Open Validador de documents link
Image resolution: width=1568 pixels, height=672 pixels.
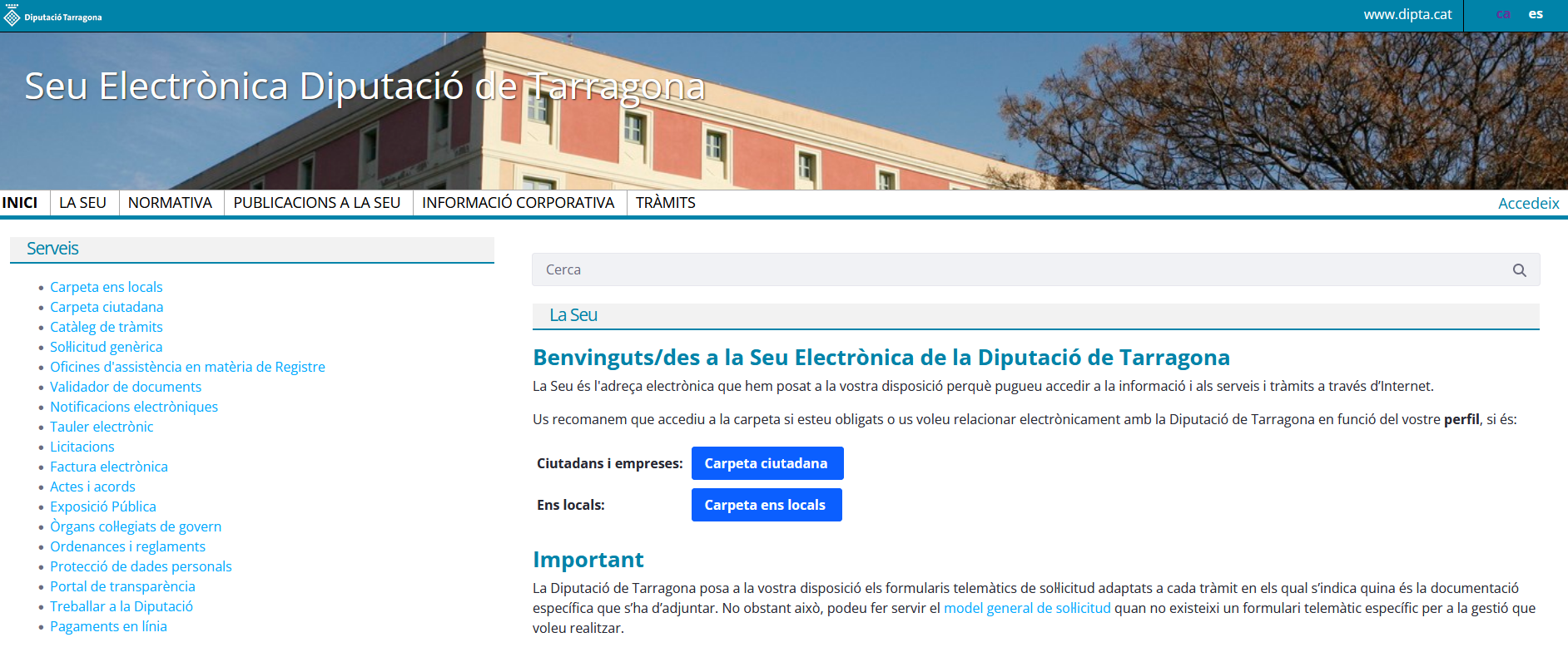[125, 387]
